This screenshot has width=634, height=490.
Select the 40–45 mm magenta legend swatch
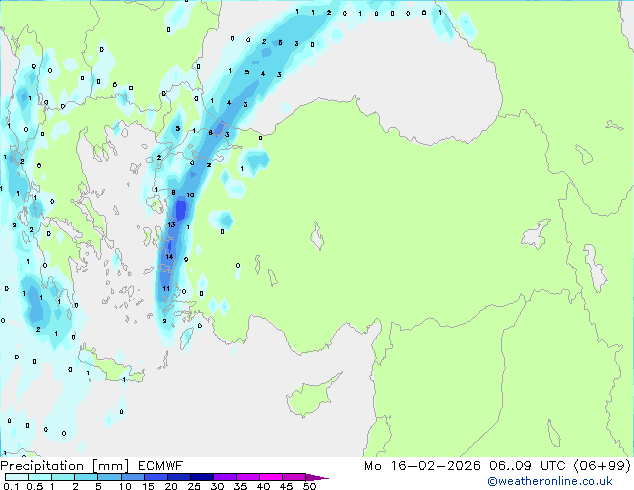coord(271,477)
